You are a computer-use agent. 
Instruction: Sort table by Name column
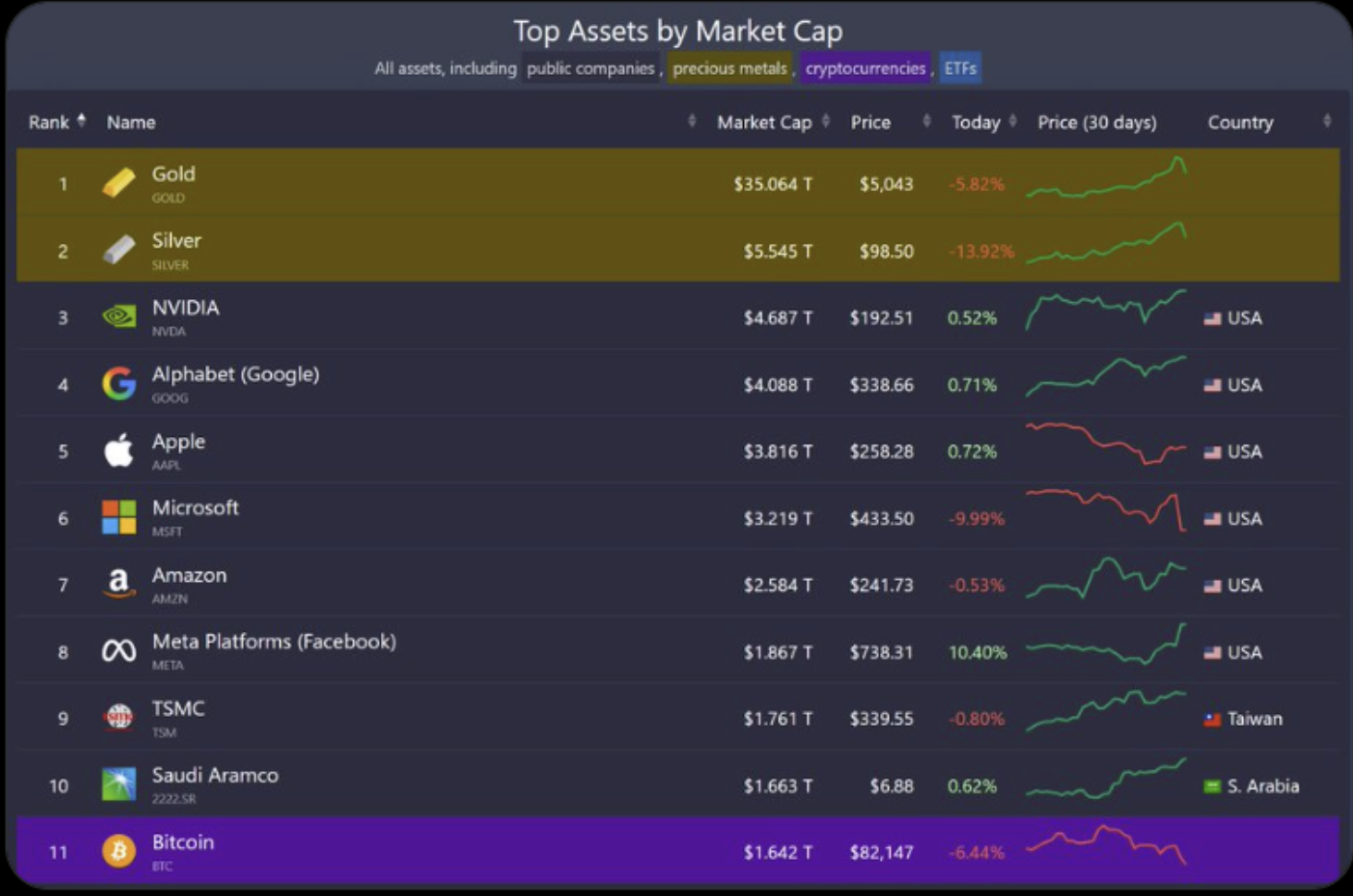click(130, 122)
